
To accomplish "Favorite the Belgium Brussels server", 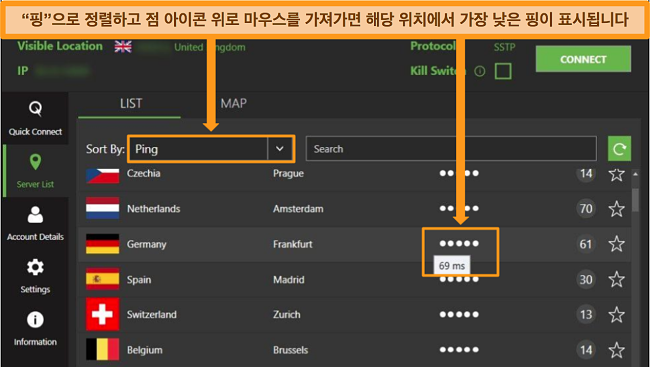I will pos(616,350).
